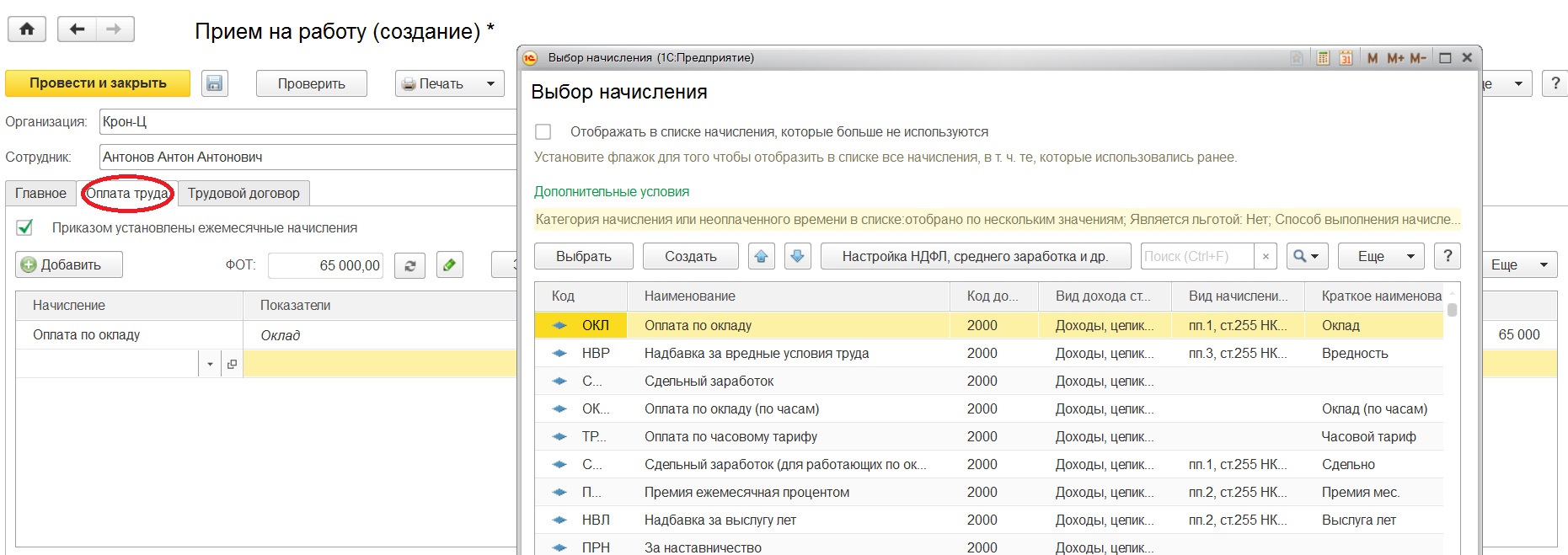
Task: Click the Создать button
Action: [691, 256]
